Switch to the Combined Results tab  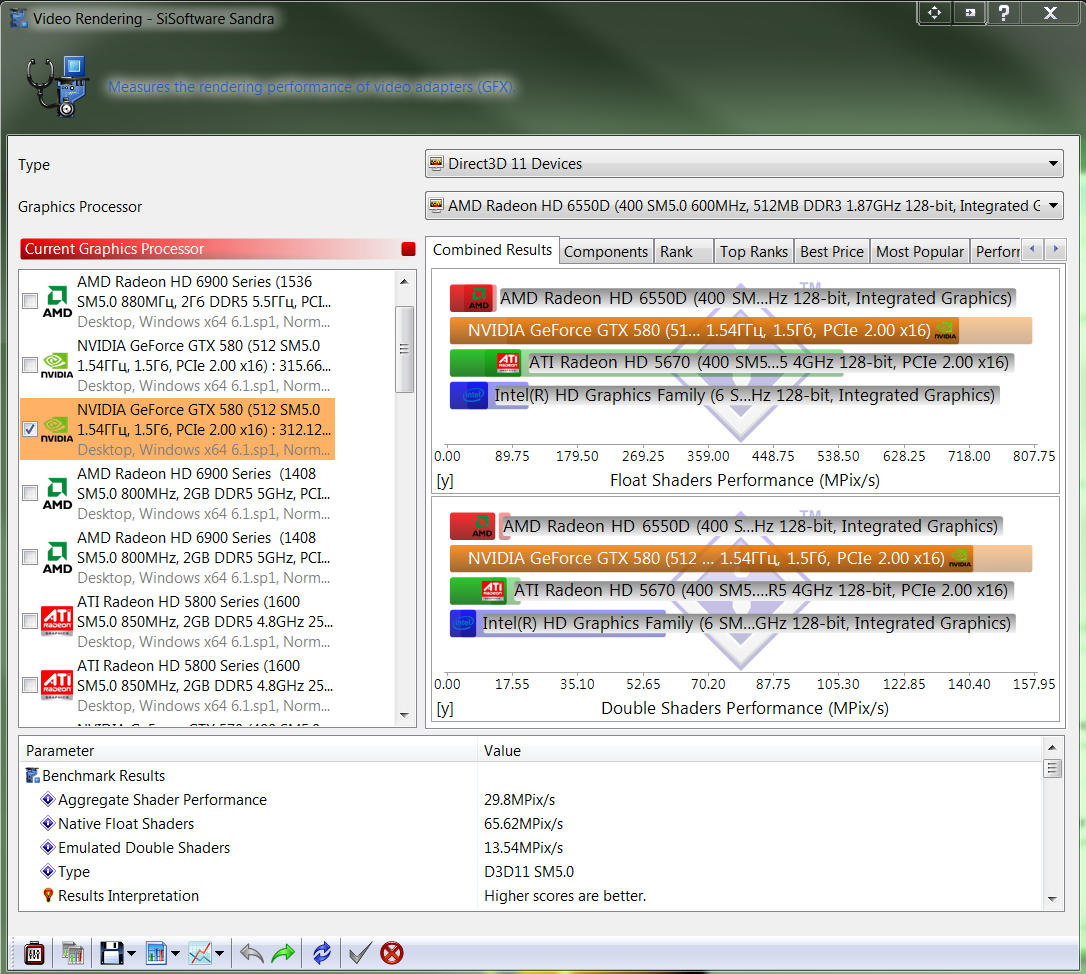(492, 250)
